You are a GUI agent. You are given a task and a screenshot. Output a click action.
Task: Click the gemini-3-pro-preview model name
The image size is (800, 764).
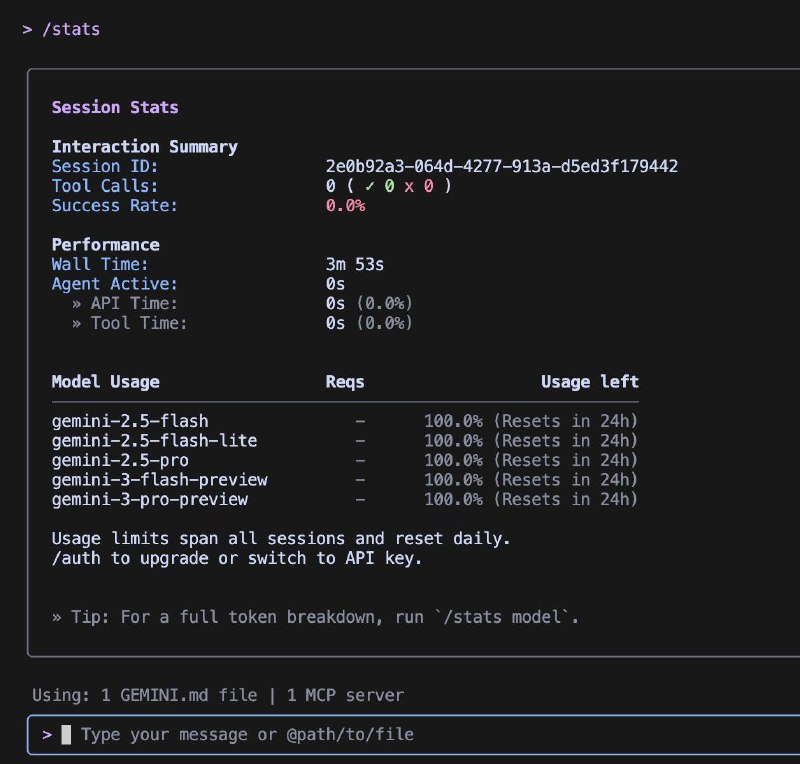149,499
